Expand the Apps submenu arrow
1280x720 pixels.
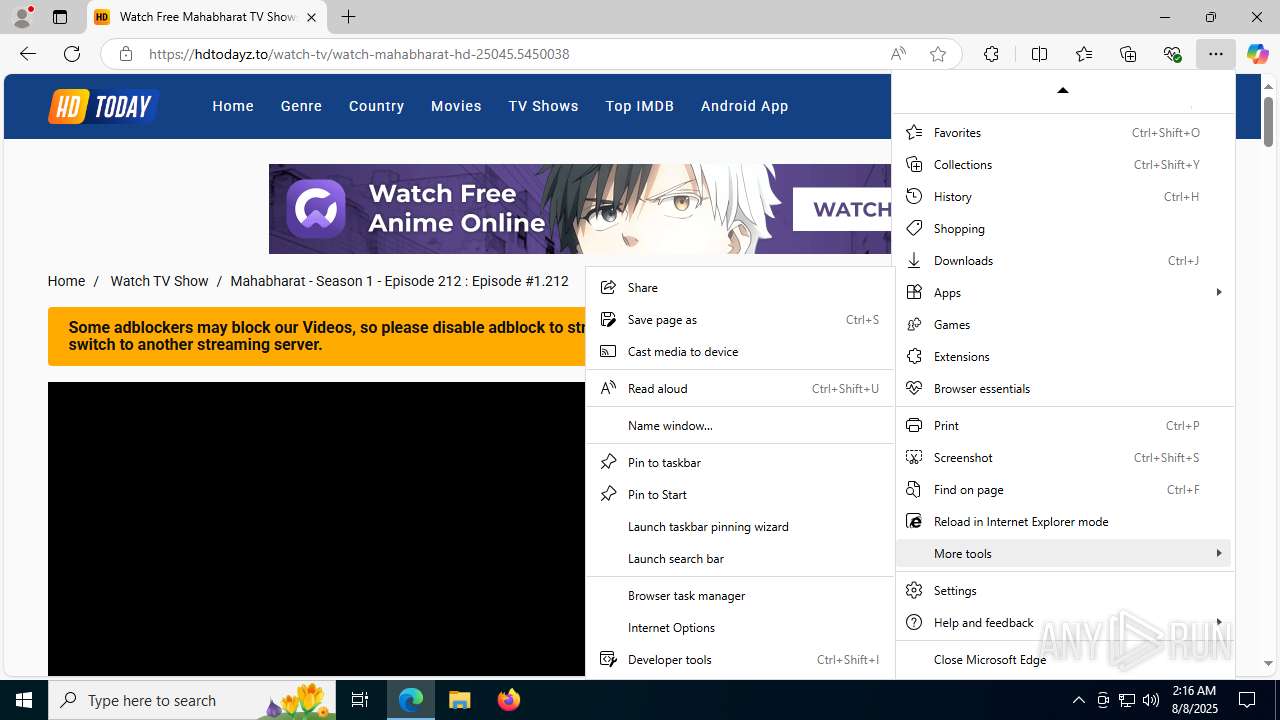(1218, 292)
